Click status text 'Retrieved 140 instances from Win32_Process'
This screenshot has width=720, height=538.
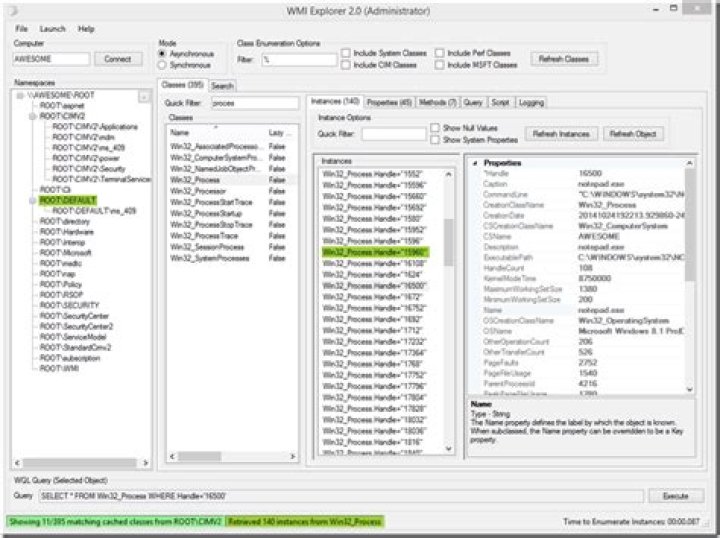304,521
